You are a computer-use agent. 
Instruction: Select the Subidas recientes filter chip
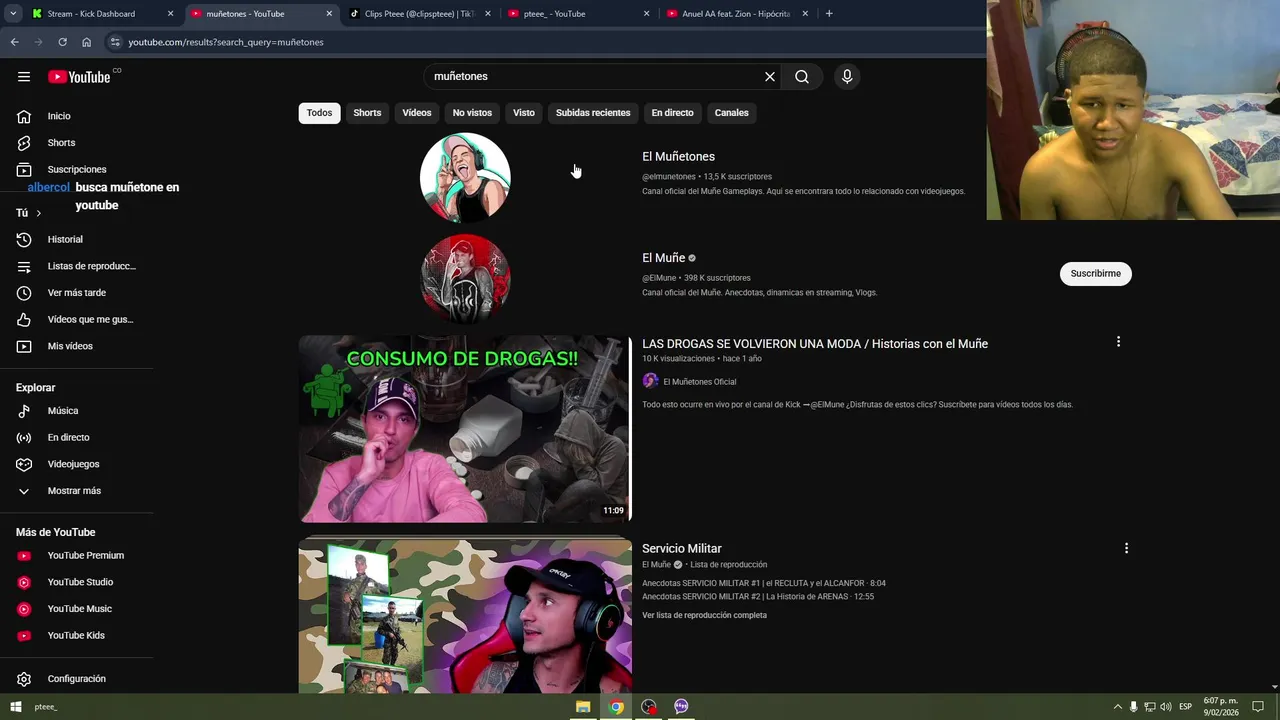tap(593, 113)
